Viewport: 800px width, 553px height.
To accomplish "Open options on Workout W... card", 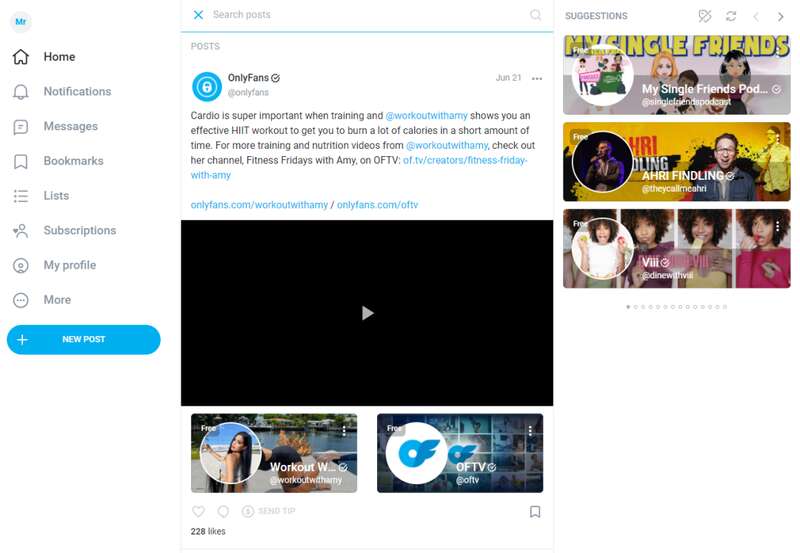I will click(344, 431).
